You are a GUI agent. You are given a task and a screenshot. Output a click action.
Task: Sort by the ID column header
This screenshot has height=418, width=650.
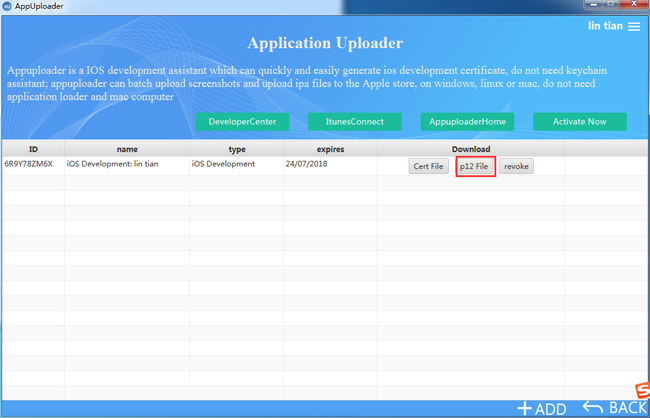point(33,149)
